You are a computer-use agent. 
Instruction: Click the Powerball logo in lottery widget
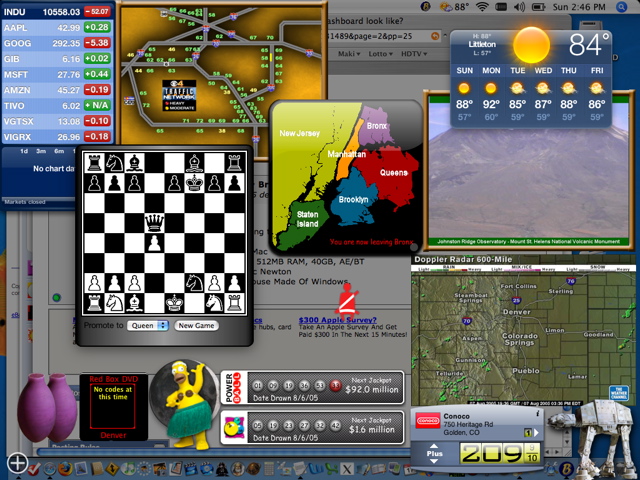[x=234, y=387]
